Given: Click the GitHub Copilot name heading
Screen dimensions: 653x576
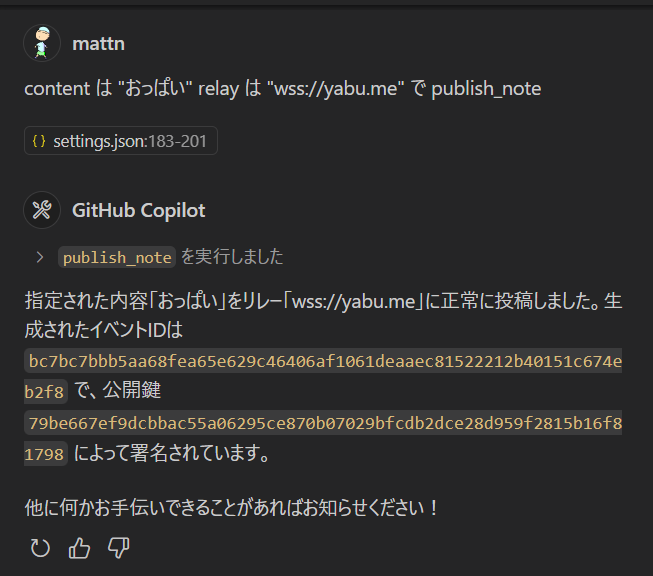Looking at the screenshot, I should click(139, 210).
